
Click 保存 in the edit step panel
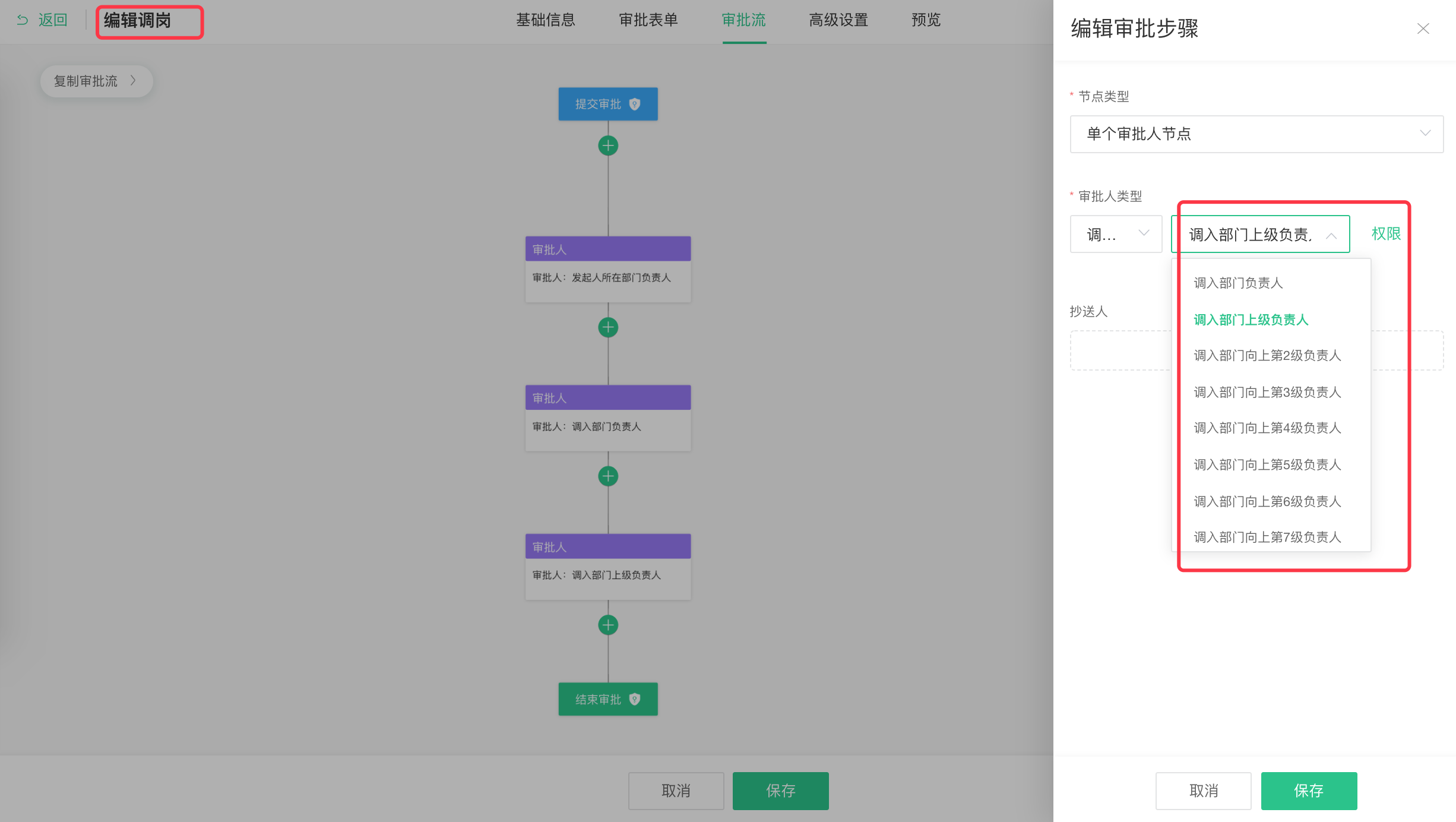pos(1308,791)
